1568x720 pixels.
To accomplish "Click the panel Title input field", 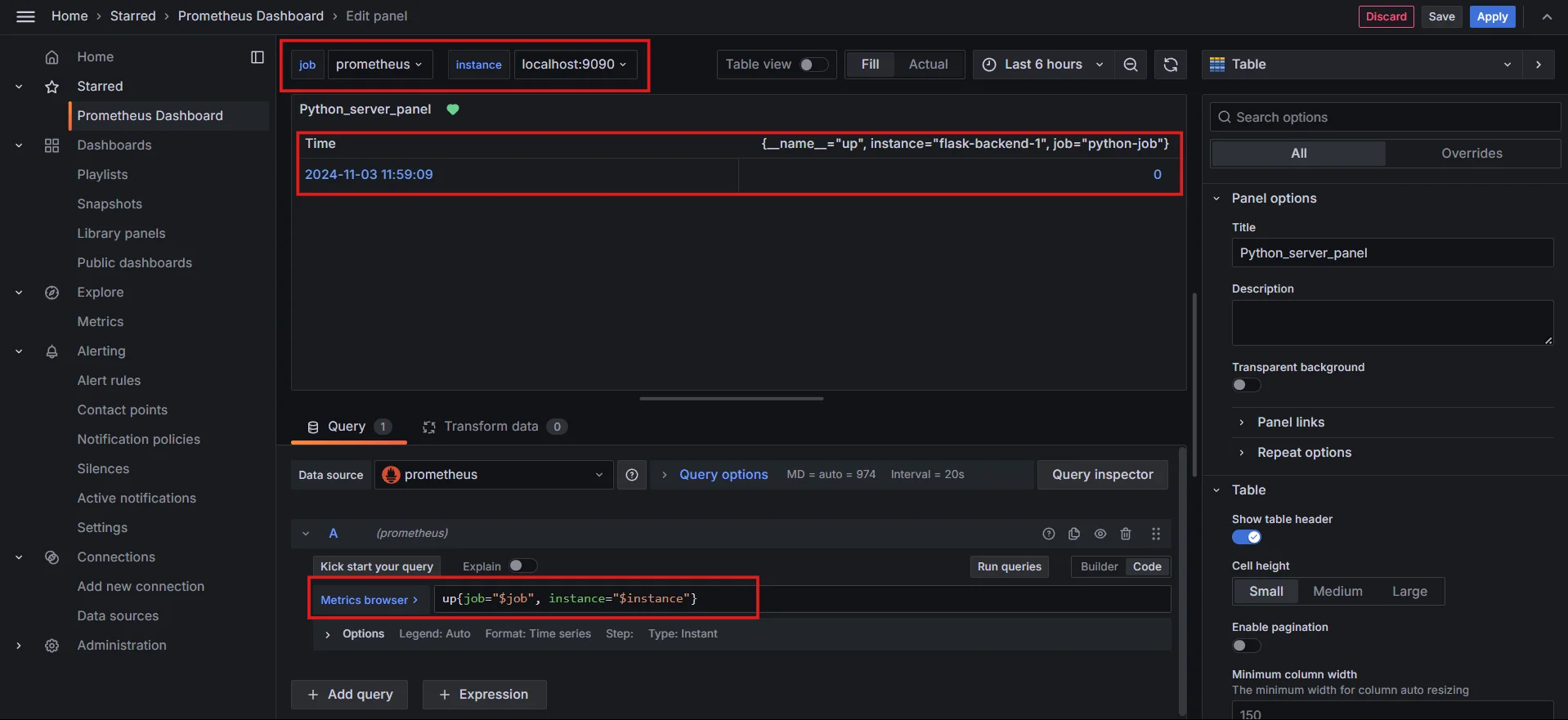I will point(1392,253).
